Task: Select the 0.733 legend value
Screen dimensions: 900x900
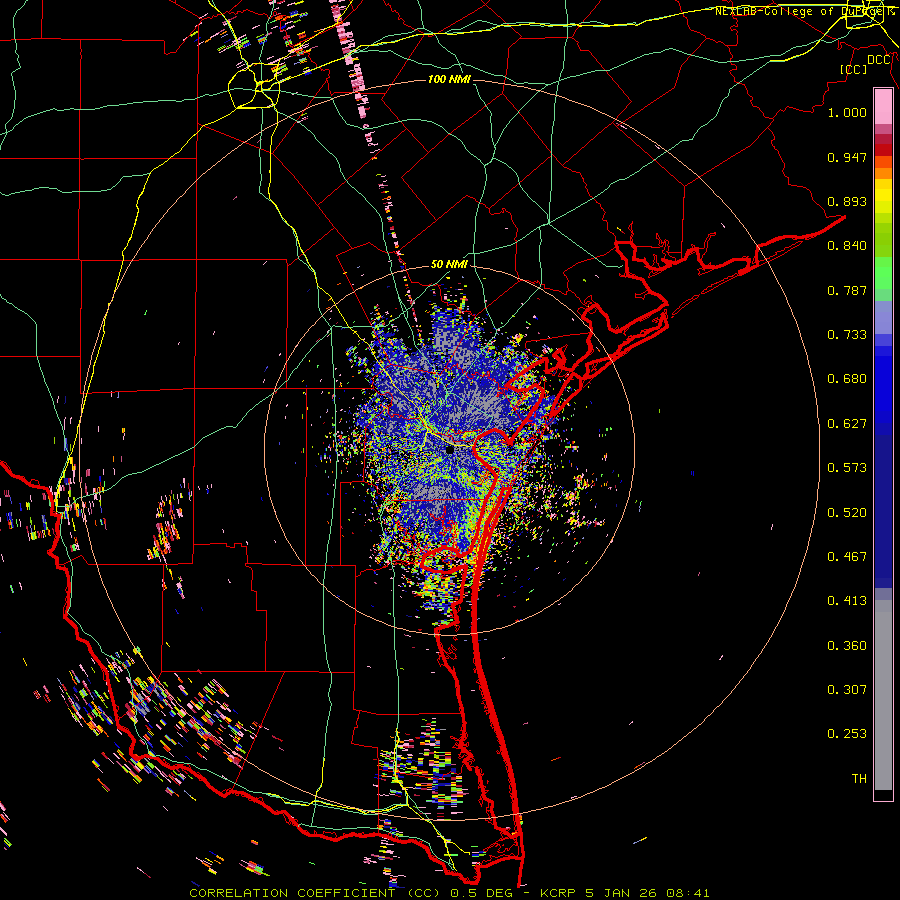Action: click(x=847, y=335)
